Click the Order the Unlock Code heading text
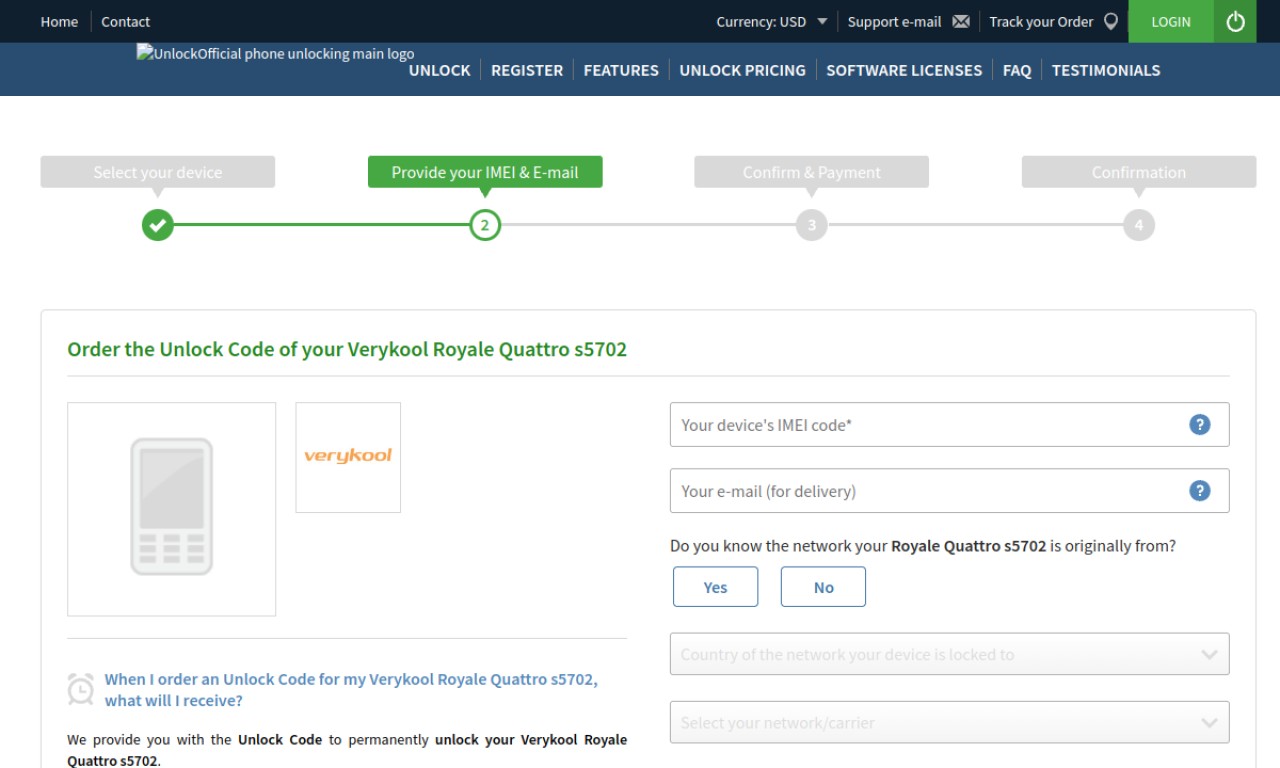The height and width of the screenshot is (768, 1280). (x=347, y=350)
